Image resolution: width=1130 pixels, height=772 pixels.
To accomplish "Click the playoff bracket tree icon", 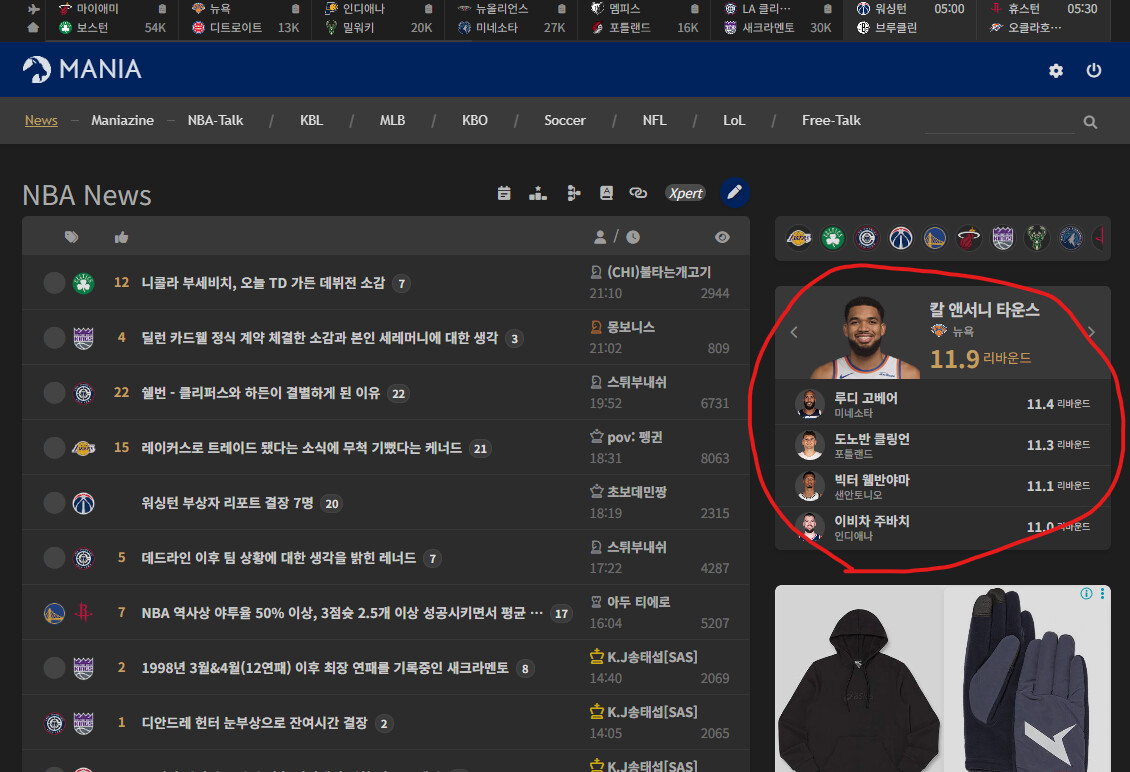I will click(573, 193).
